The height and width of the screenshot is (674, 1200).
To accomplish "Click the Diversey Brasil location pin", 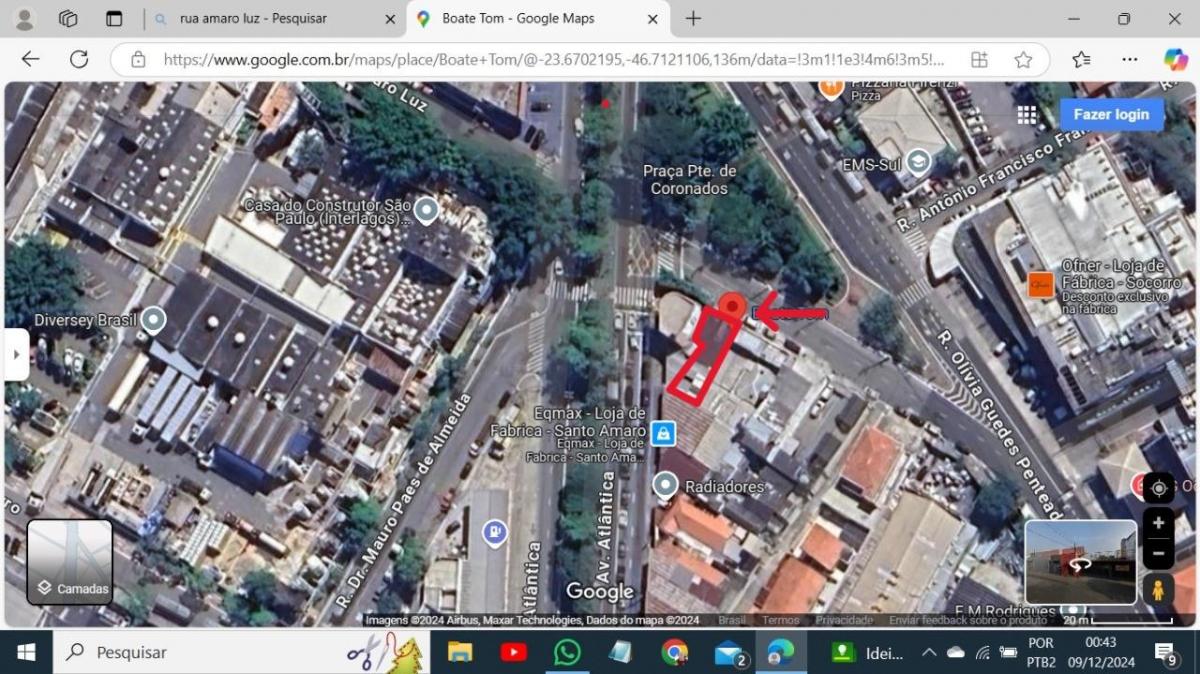I will click(153, 320).
